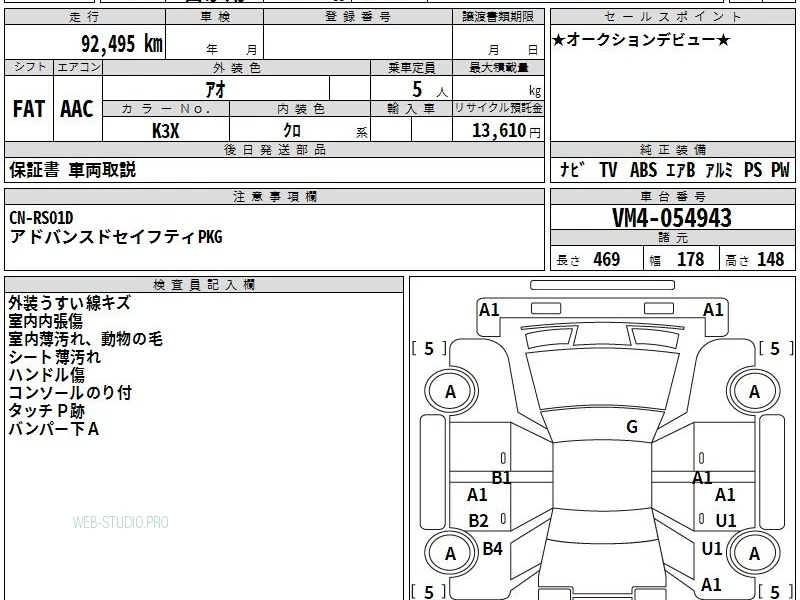Click the セールスポイント section header
This screenshot has width=800, height=600.
672,17
